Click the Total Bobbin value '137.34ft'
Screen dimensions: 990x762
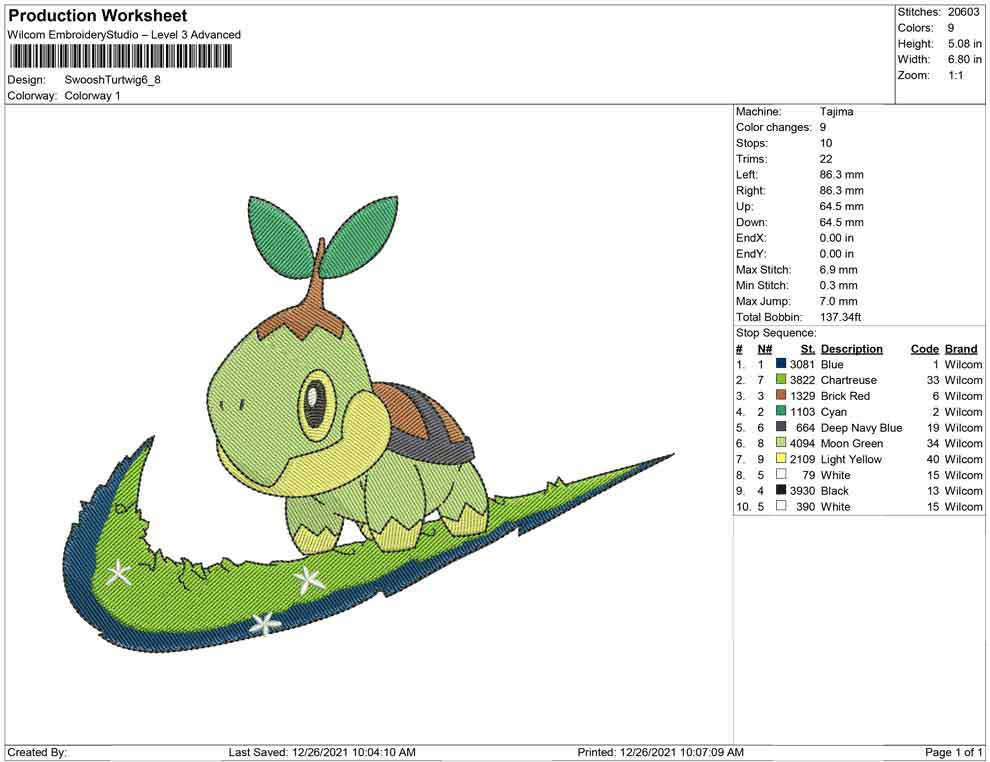click(x=840, y=317)
